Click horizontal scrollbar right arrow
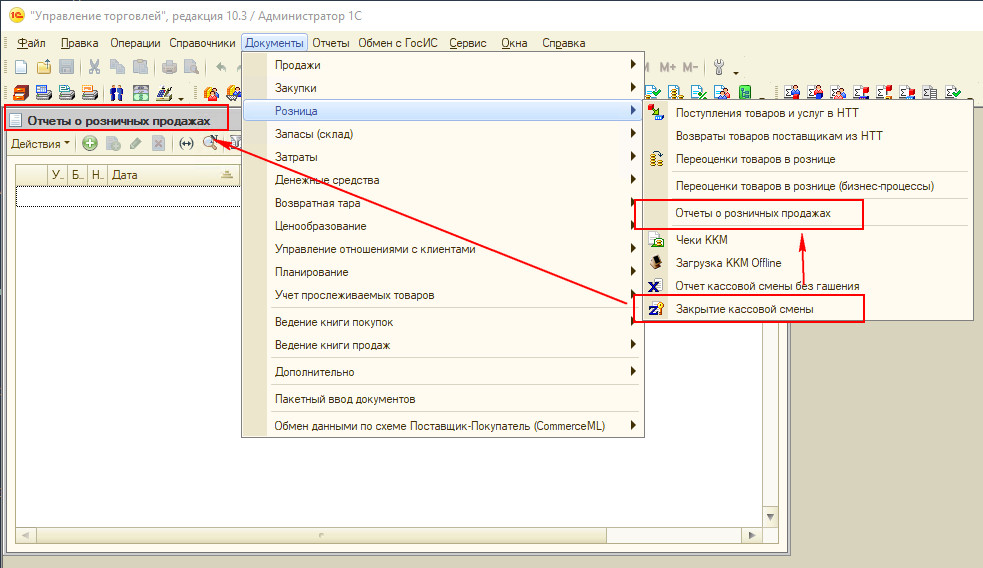Screen dimensions: 983x568 coord(752,535)
